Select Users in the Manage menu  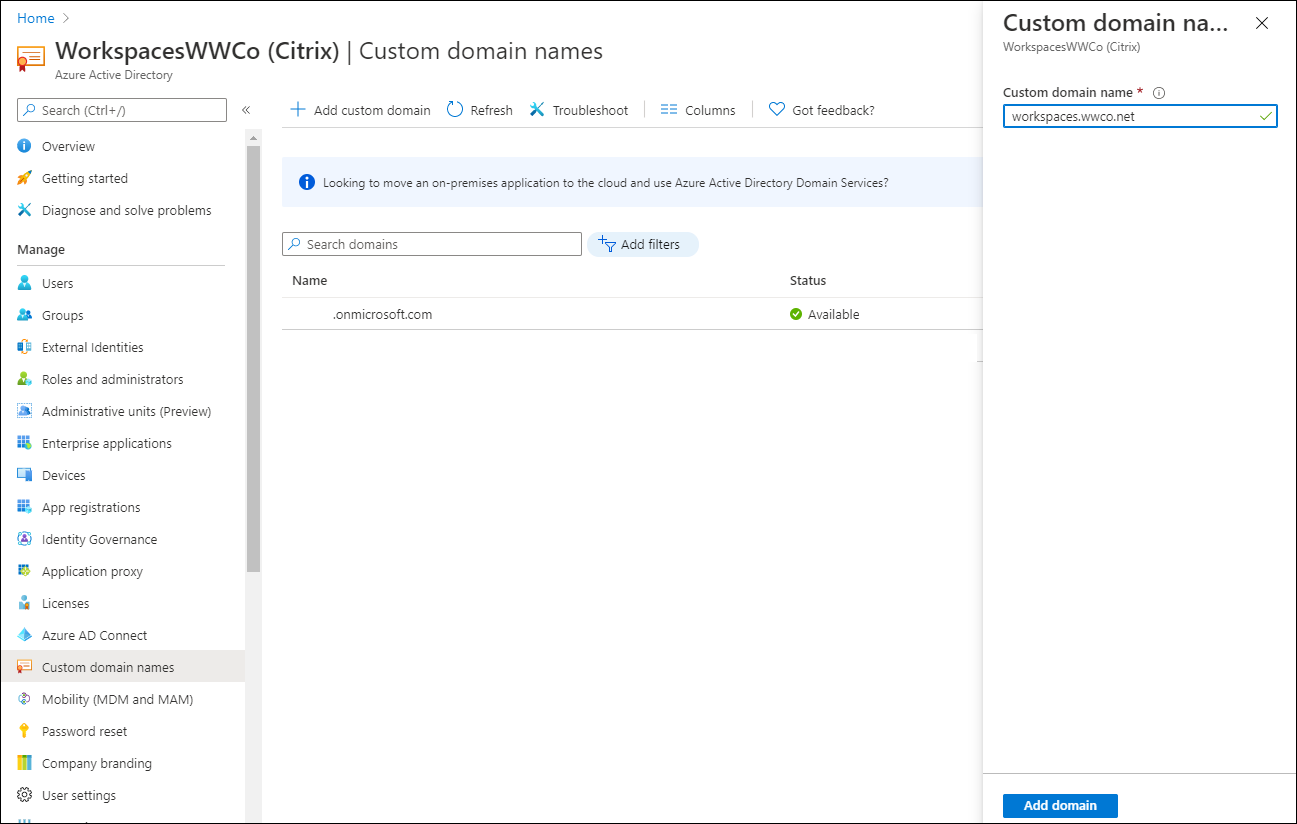coord(57,283)
